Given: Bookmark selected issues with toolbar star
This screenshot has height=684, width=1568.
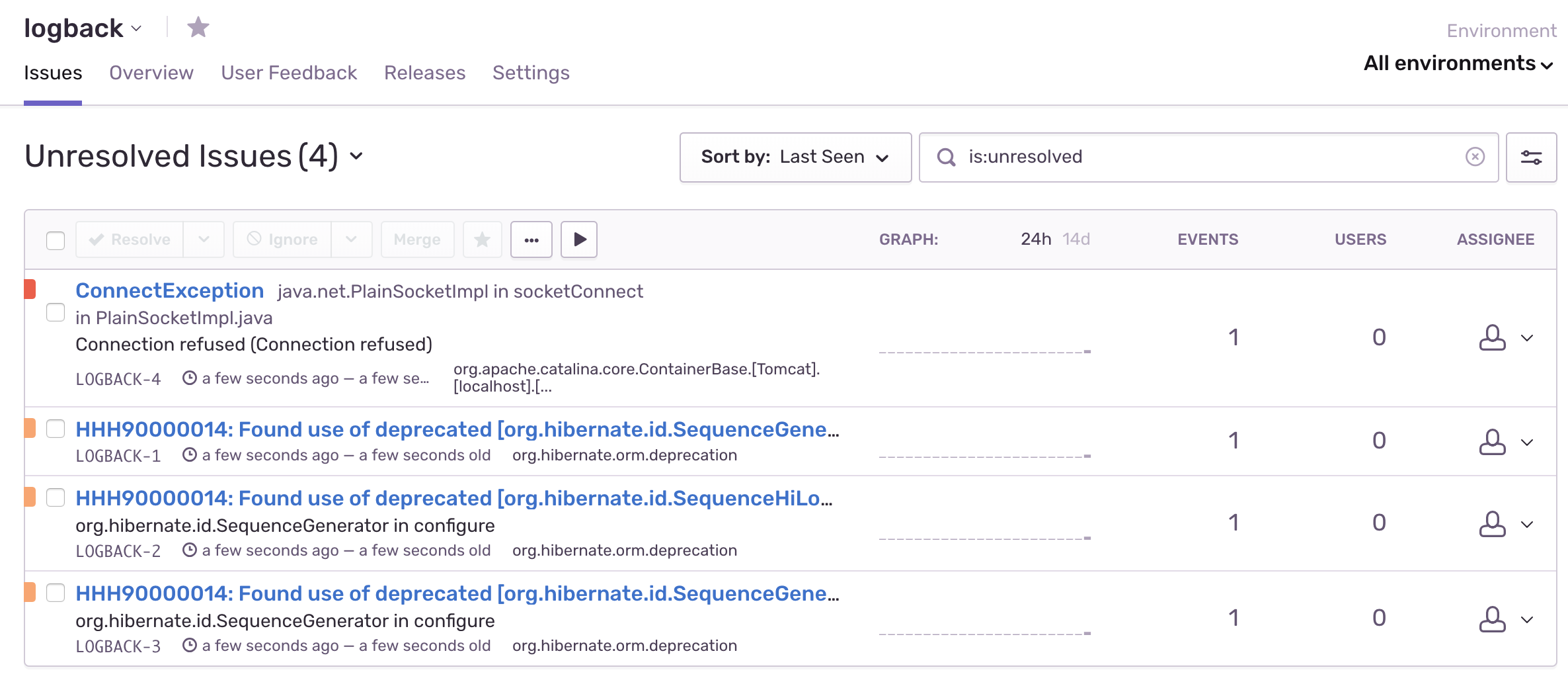Looking at the screenshot, I should pos(483,239).
